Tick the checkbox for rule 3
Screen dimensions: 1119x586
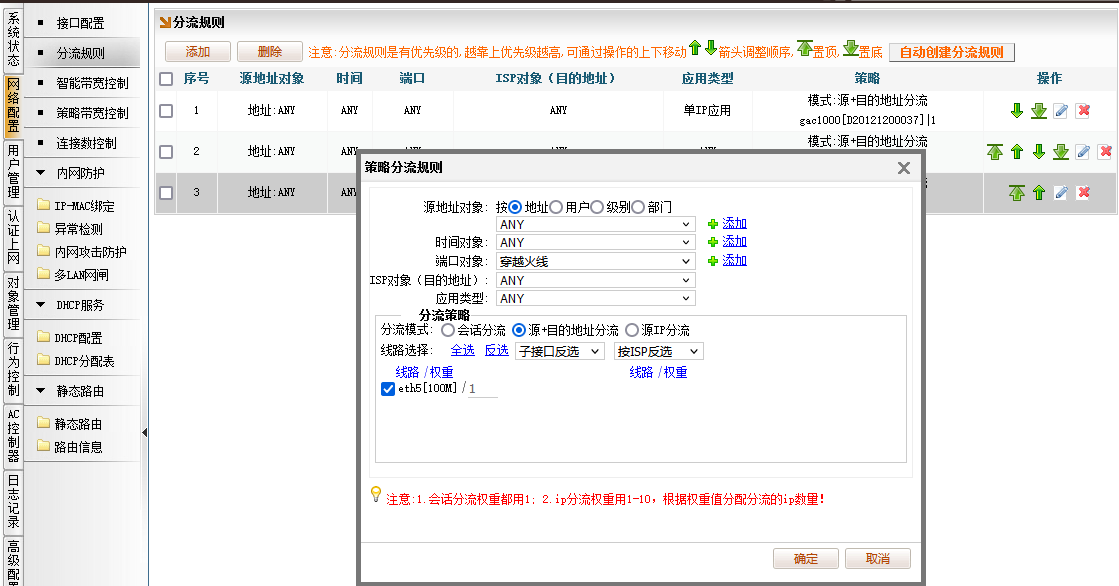point(166,192)
